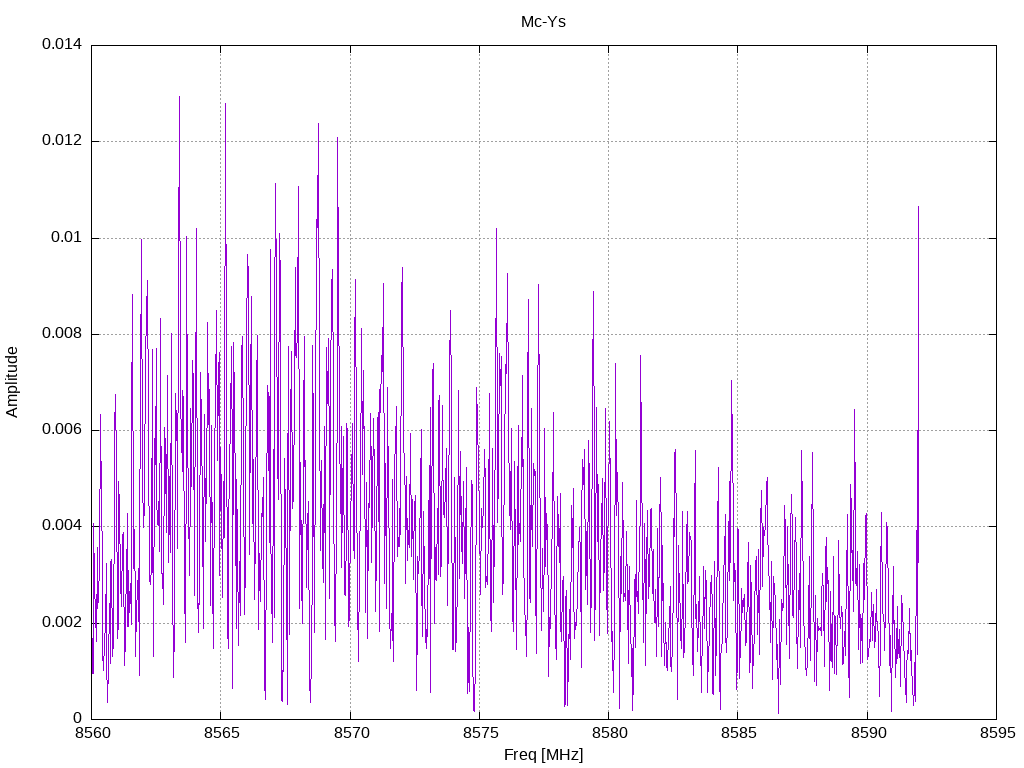Click the 0.014 y-axis tick label
This screenshot has width=1024, height=768.
tap(62, 44)
